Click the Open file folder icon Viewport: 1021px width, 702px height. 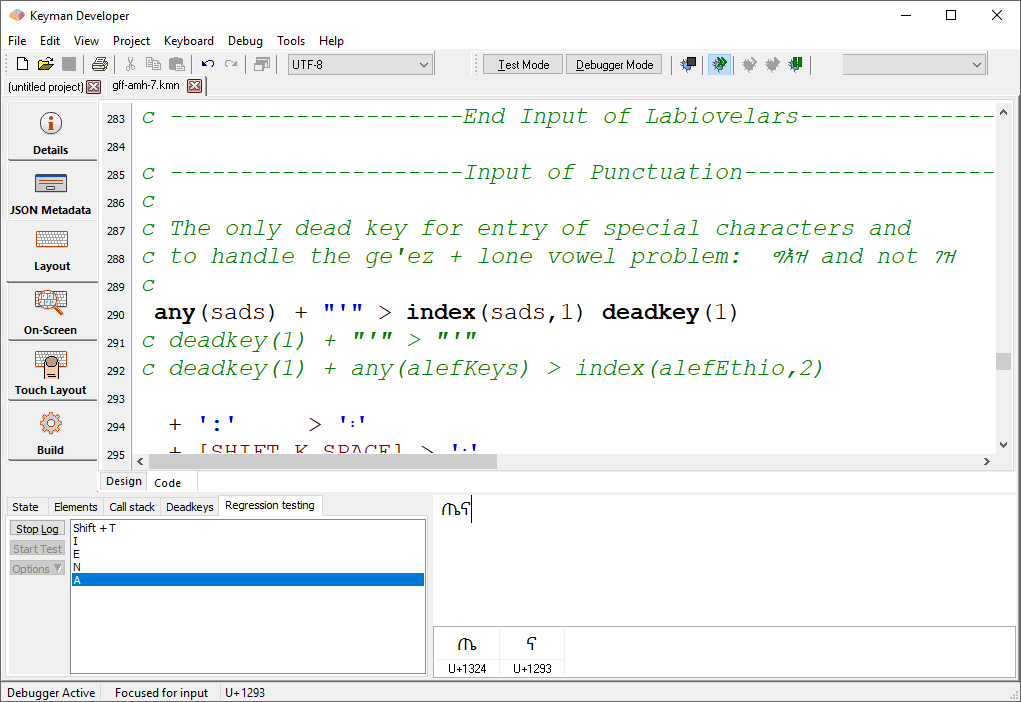click(46, 64)
